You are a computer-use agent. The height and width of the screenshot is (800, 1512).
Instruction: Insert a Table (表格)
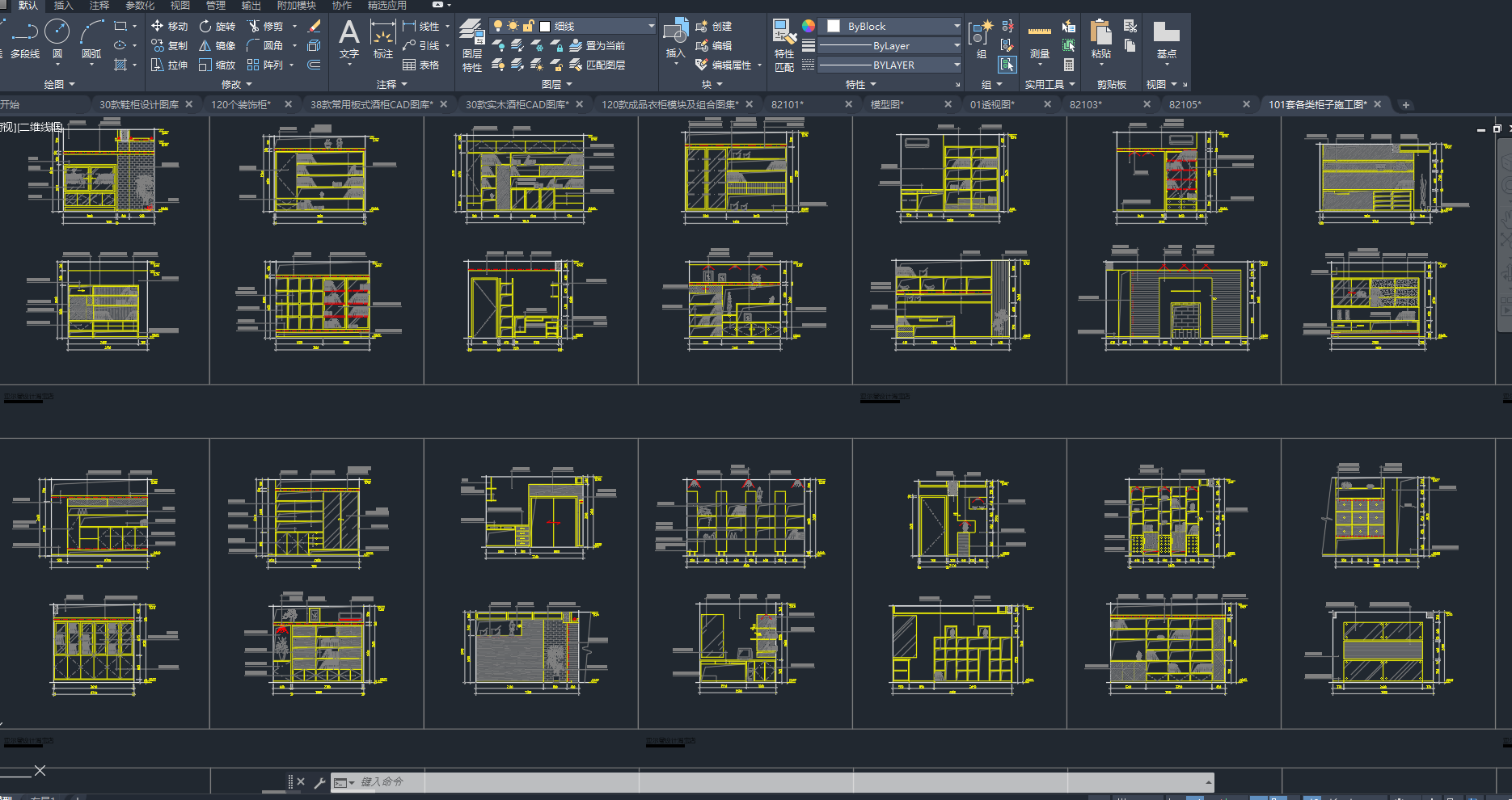(421, 65)
